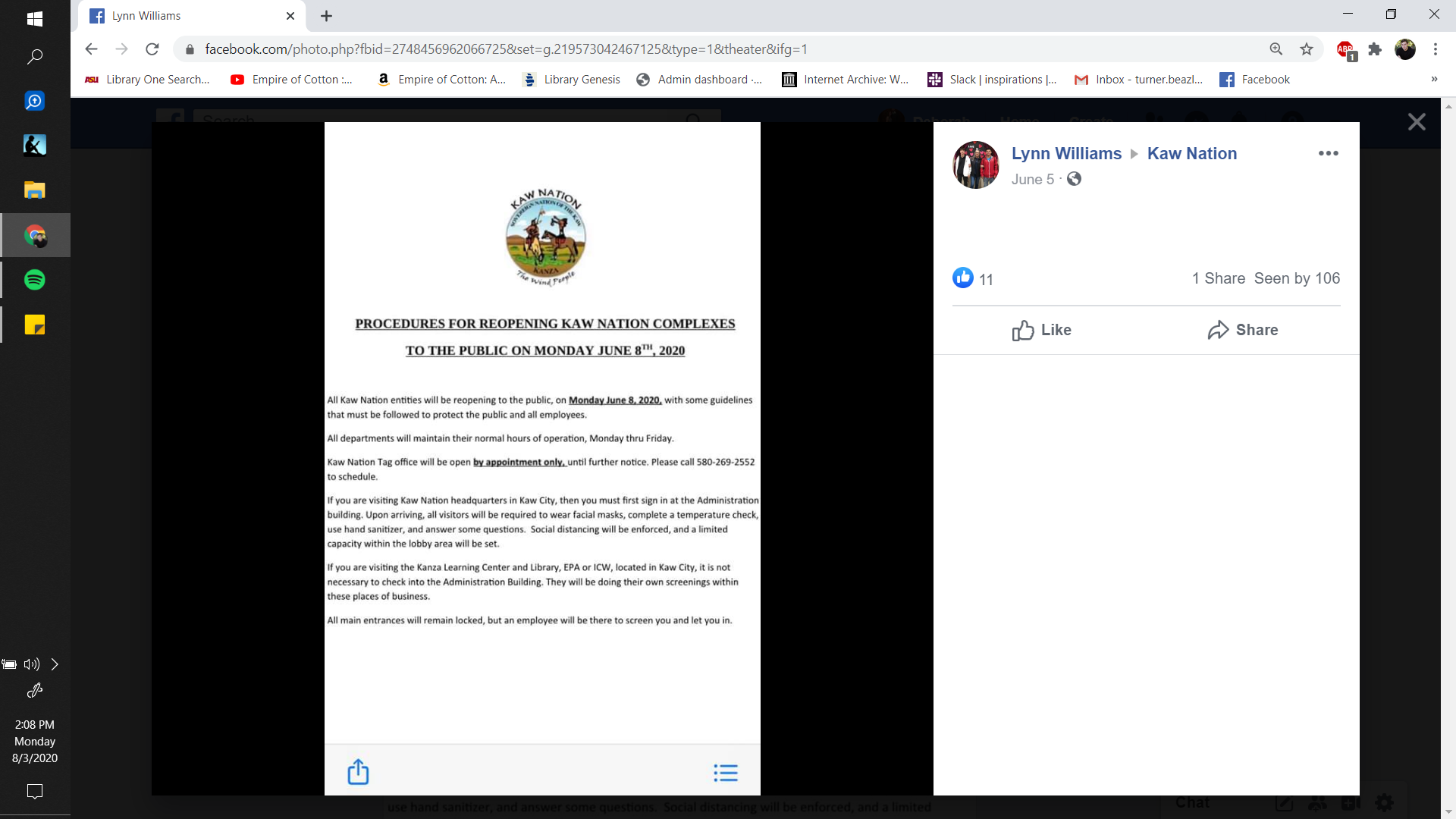
Task: Open the Kaw Nation group link
Action: coord(1191,153)
